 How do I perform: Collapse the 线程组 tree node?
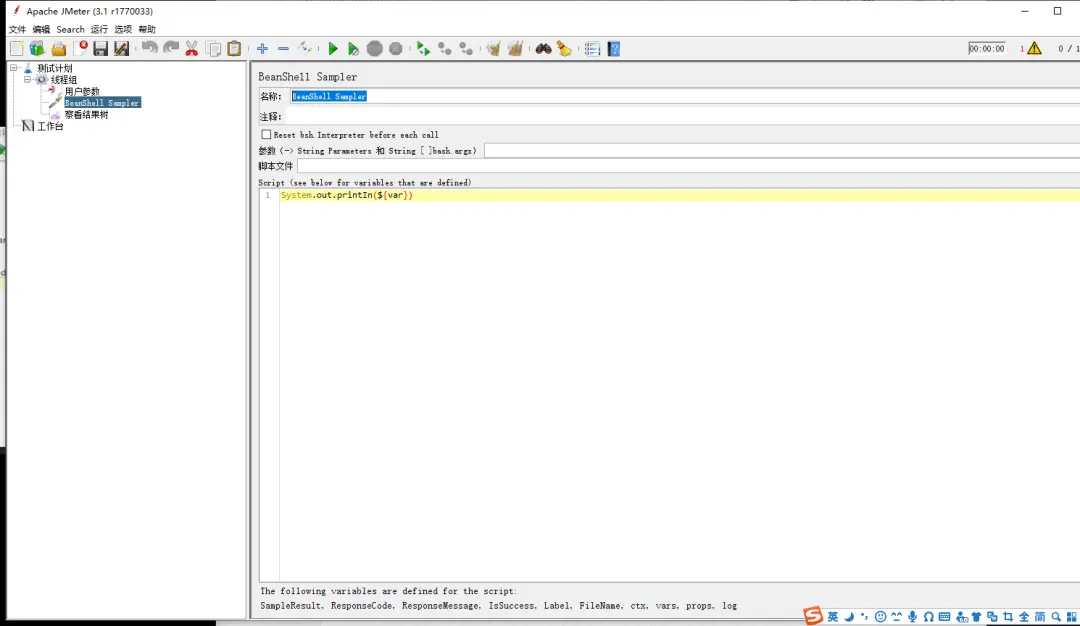click(x=27, y=79)
